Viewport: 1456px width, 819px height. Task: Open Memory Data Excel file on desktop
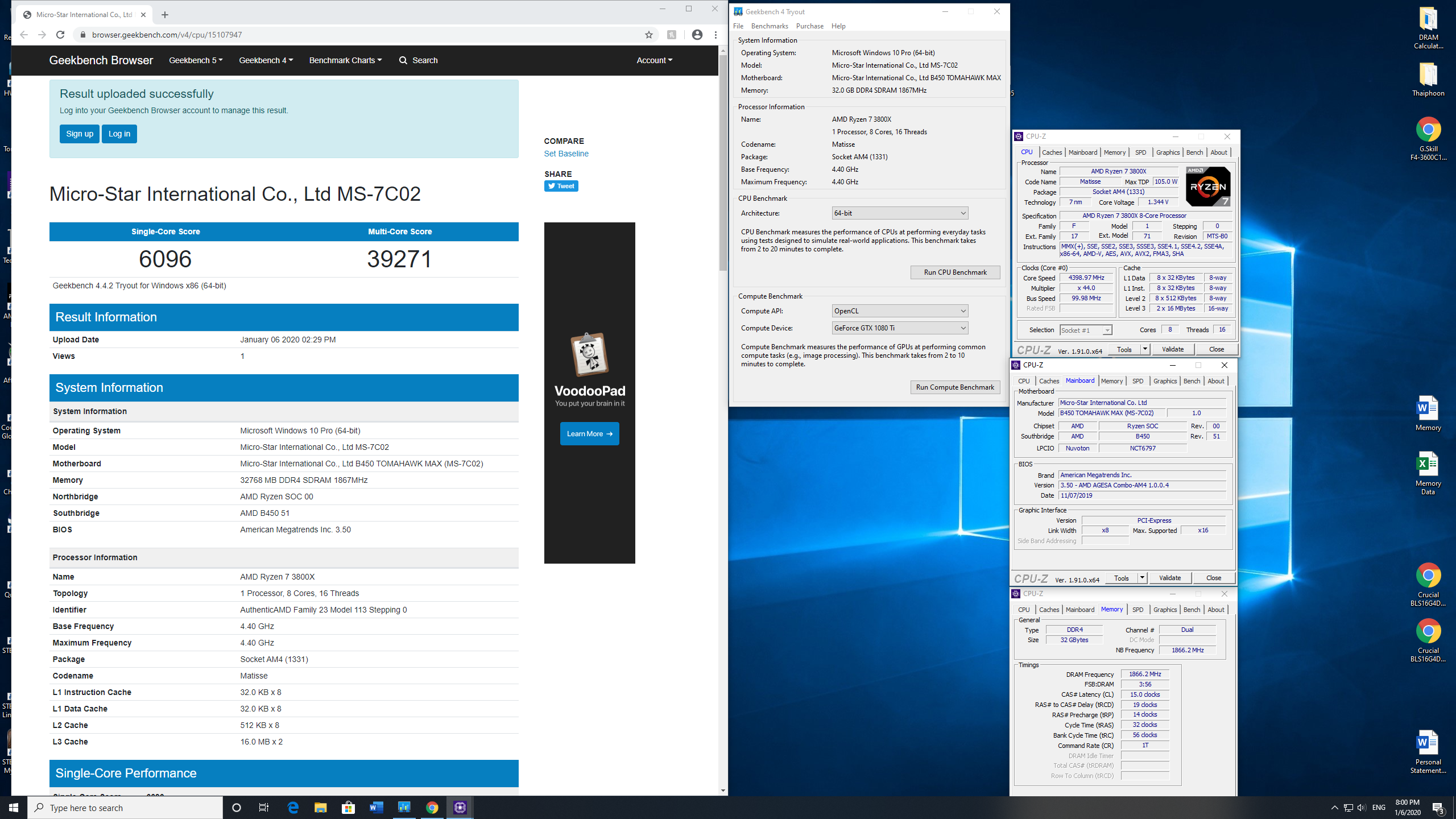(x=1428, y=473)
